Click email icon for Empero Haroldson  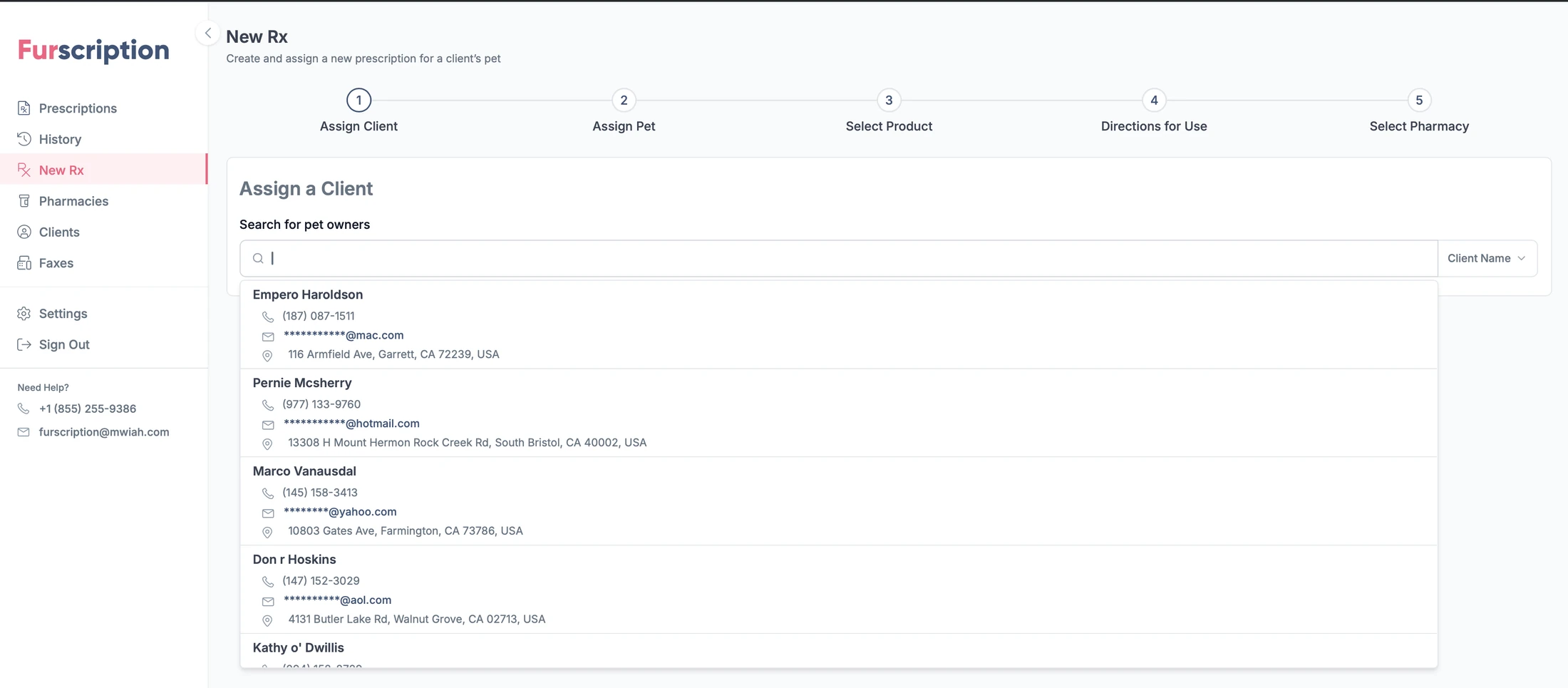pos(268,337)
